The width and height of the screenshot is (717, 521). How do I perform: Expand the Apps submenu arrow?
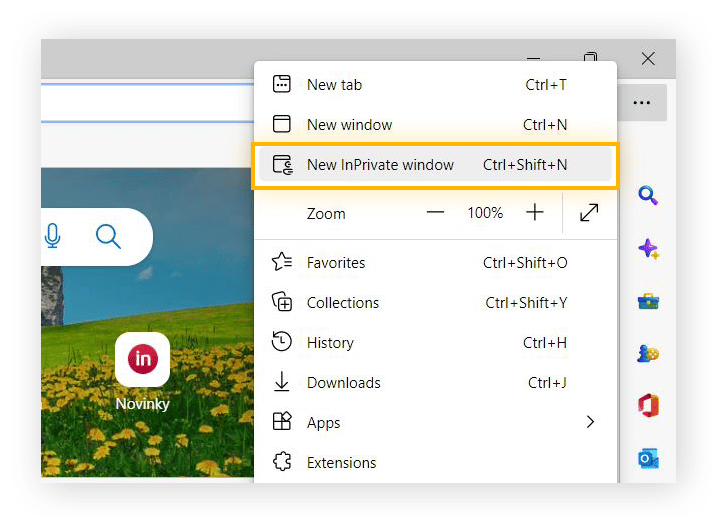click(590, 422)
